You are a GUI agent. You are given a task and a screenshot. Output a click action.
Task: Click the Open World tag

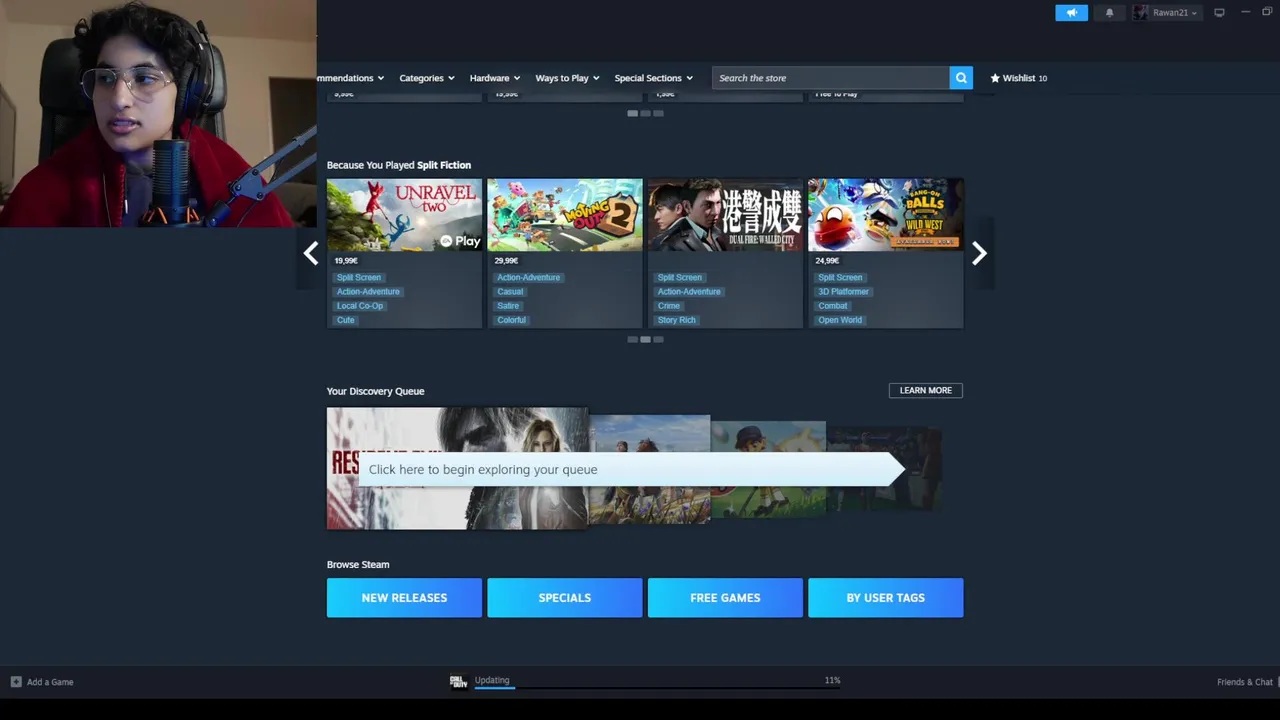tap(840, 320)
